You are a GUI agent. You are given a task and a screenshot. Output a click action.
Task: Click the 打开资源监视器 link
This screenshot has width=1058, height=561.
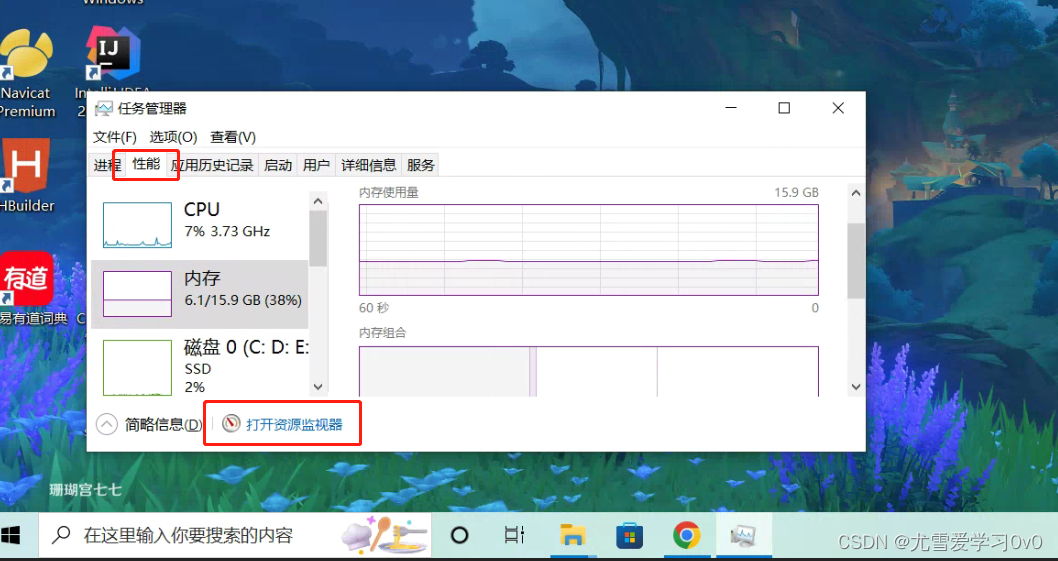(x=294, y=425)
